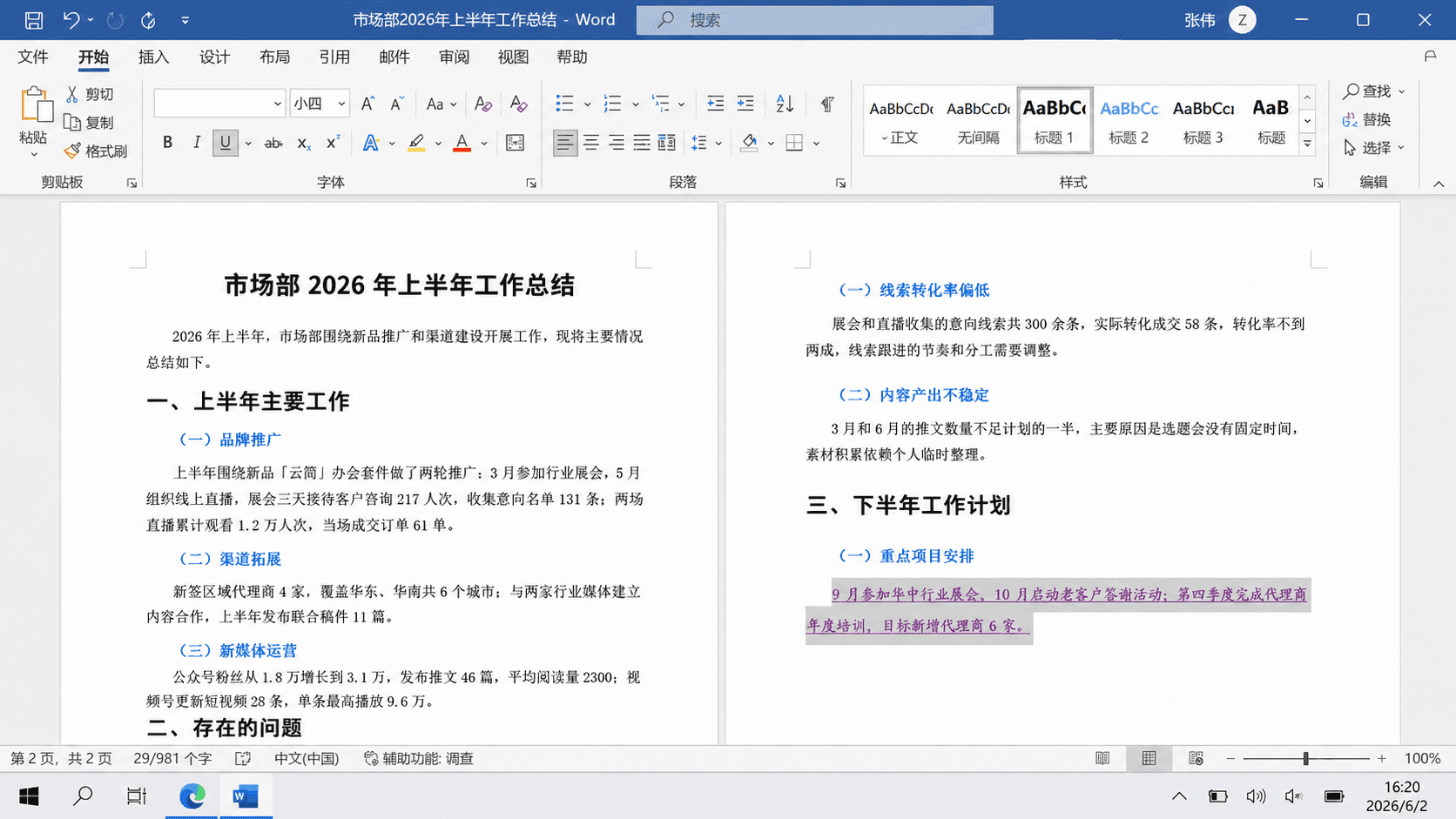The height and width of the screenshot is (819, 1456).
Task: Click the zoom slider handle
Action: (x=1305, y=758)
